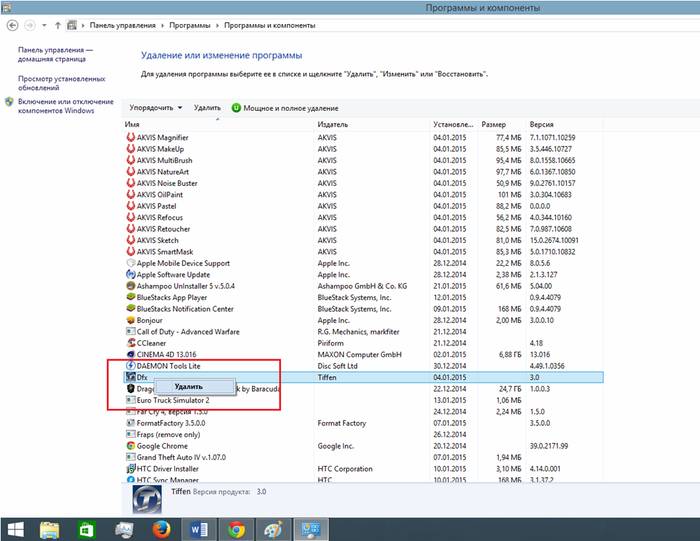The height and width of the screenshot is (541, 700).
Task: Open Microsoft Word from the taskbar
Action: tap(198, 527)
